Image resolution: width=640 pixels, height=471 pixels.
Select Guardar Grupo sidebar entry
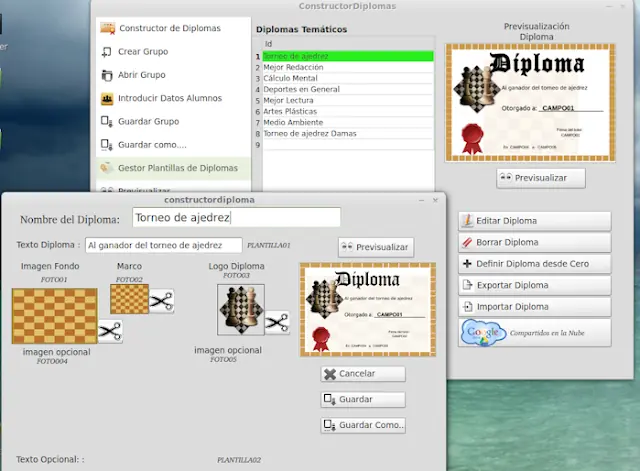click(x=173, y=122)
